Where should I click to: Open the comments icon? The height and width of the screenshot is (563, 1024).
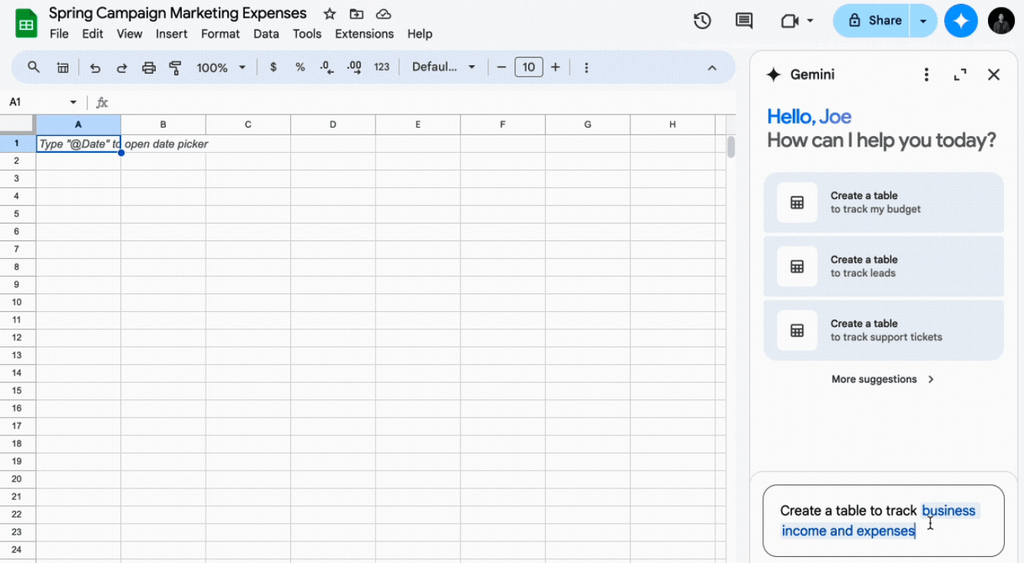[744, 21]
